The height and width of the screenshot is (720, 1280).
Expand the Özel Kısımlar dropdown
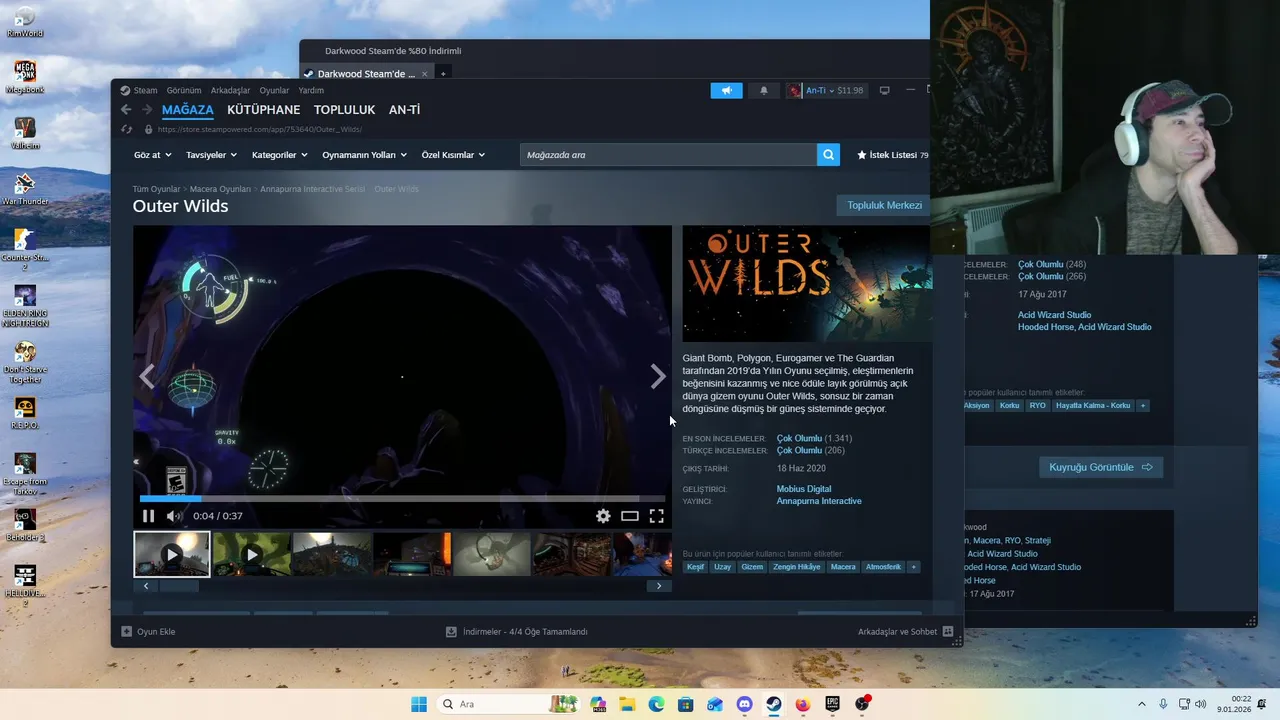coord(453,155)
